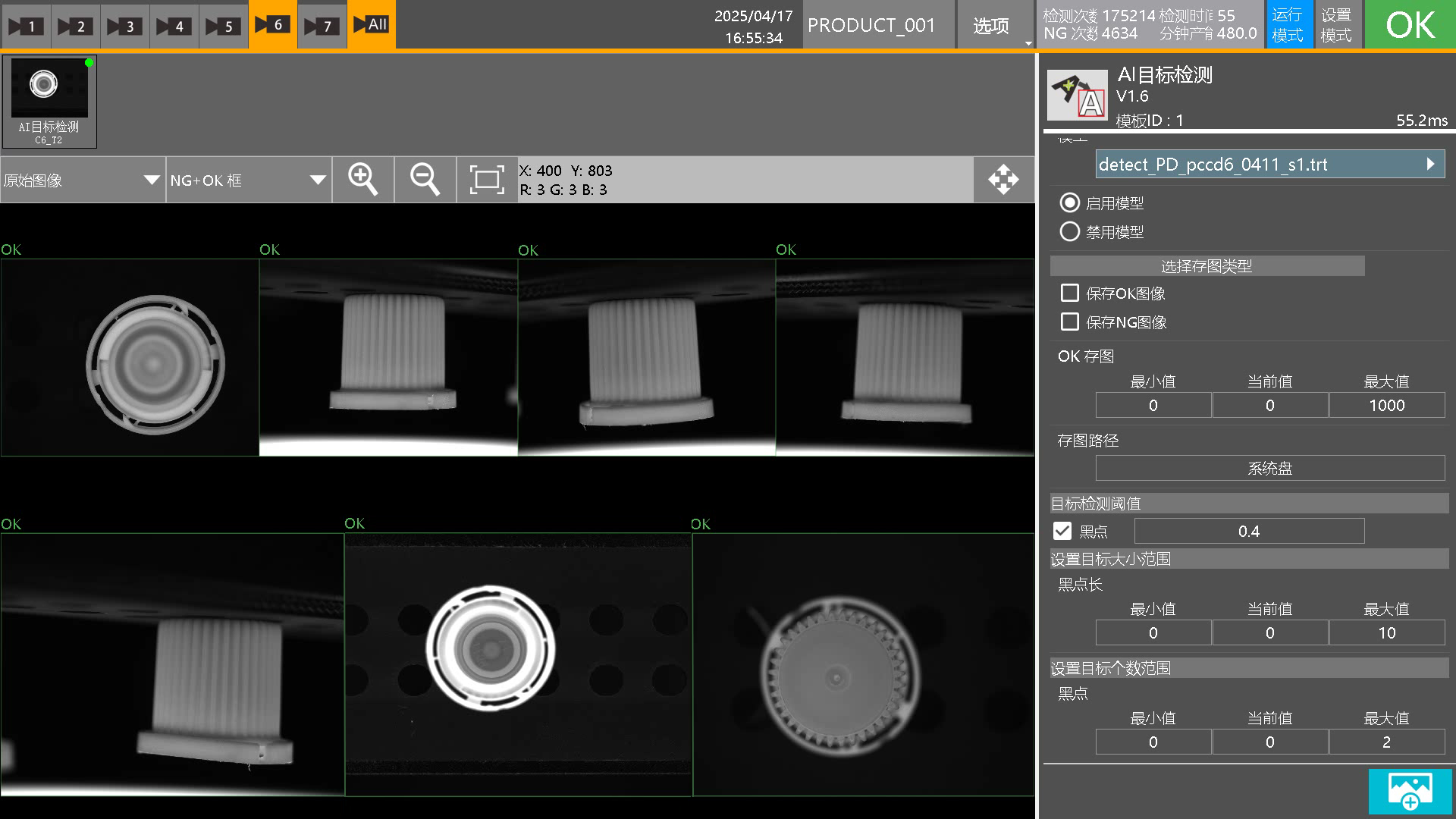Screen dimensions: 1456x819
Task: Open the 选项 options menu
Action: [x=990, y=26]
